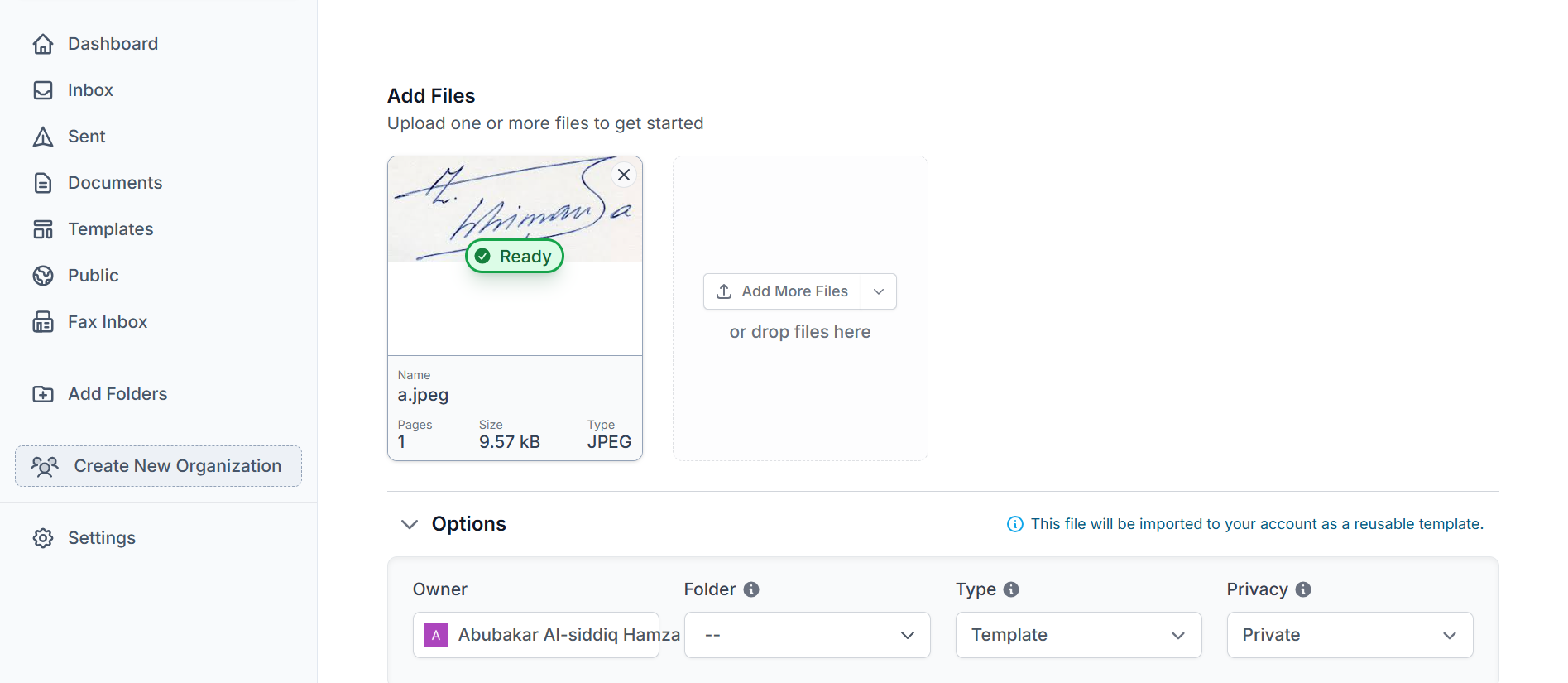The image size is (1568, 683).
Task: Click the Fax Inbox machine icon
Action: [x=43, y=322]
